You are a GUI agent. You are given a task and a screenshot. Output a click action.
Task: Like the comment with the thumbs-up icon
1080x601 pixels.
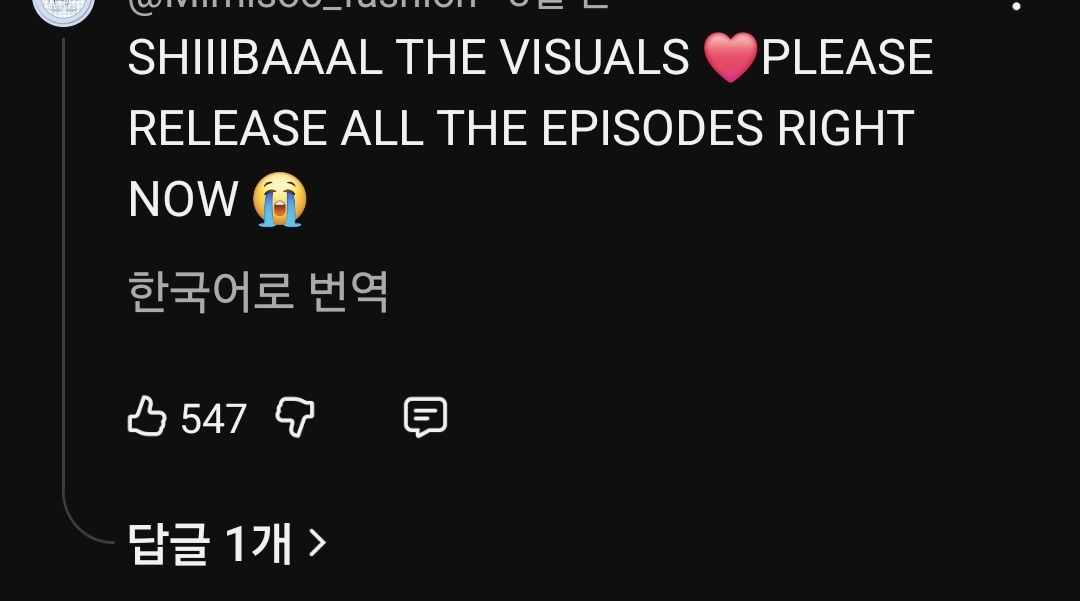(x=147, y=416)
